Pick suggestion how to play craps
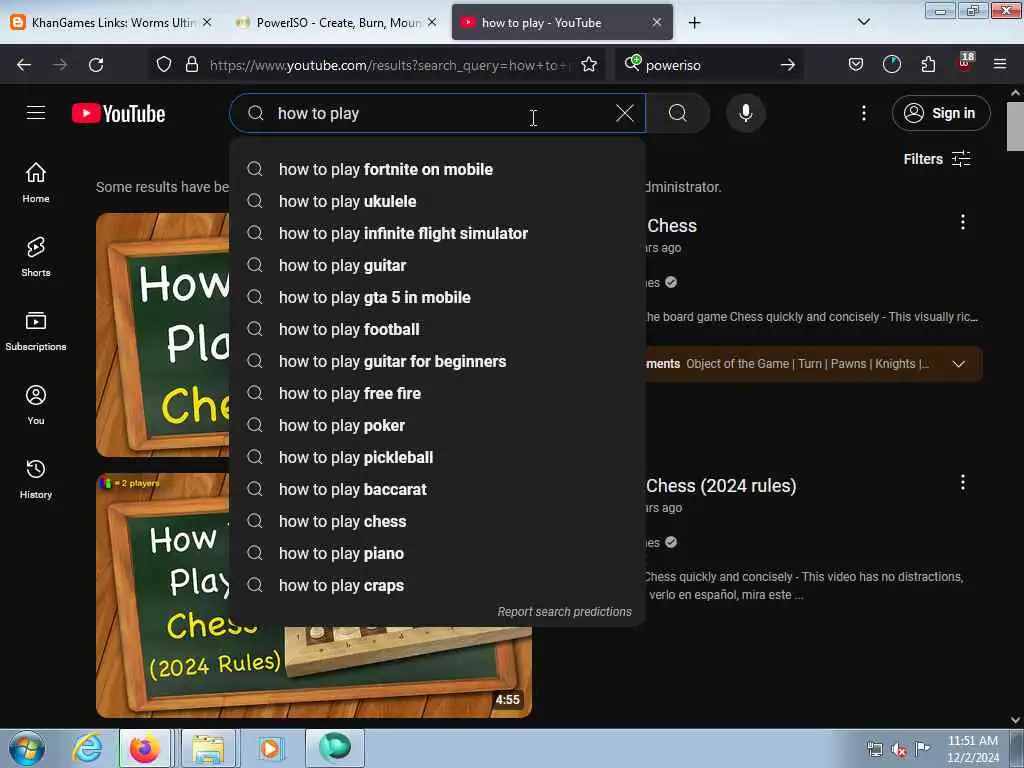The image size is (1024, 768). 438,585
